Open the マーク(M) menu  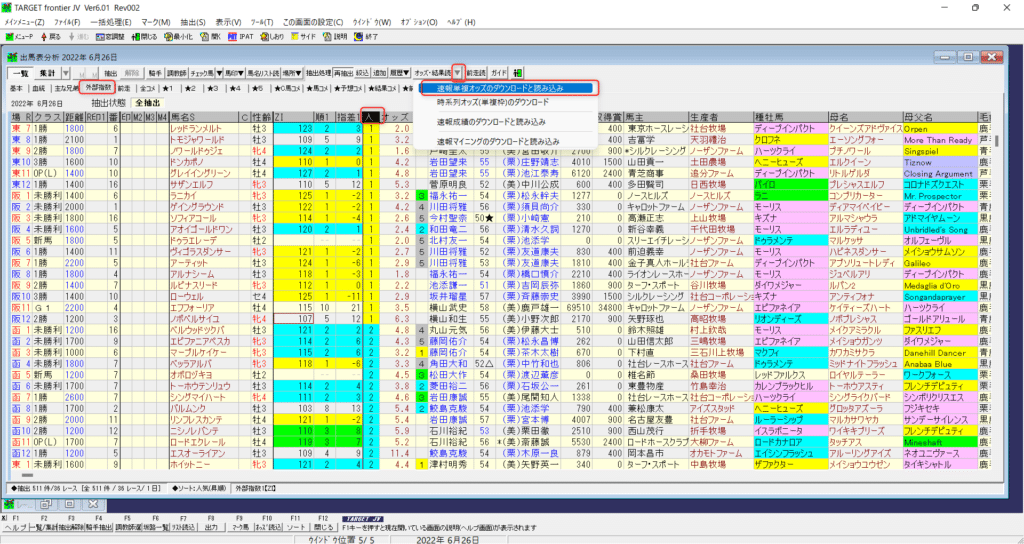tap(156, 22)
